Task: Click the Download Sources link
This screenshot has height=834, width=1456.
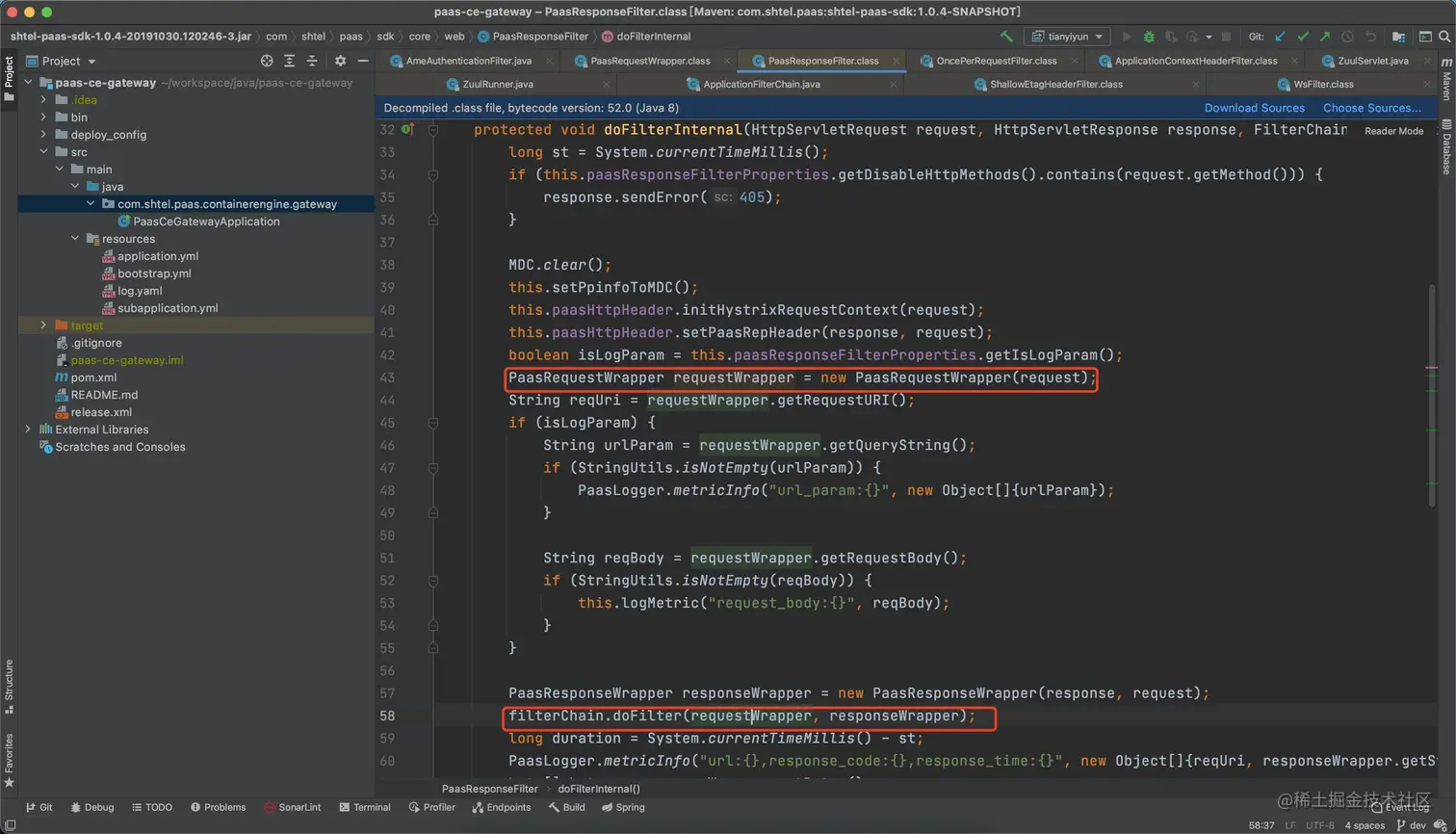Action: tap(1254, 108)
